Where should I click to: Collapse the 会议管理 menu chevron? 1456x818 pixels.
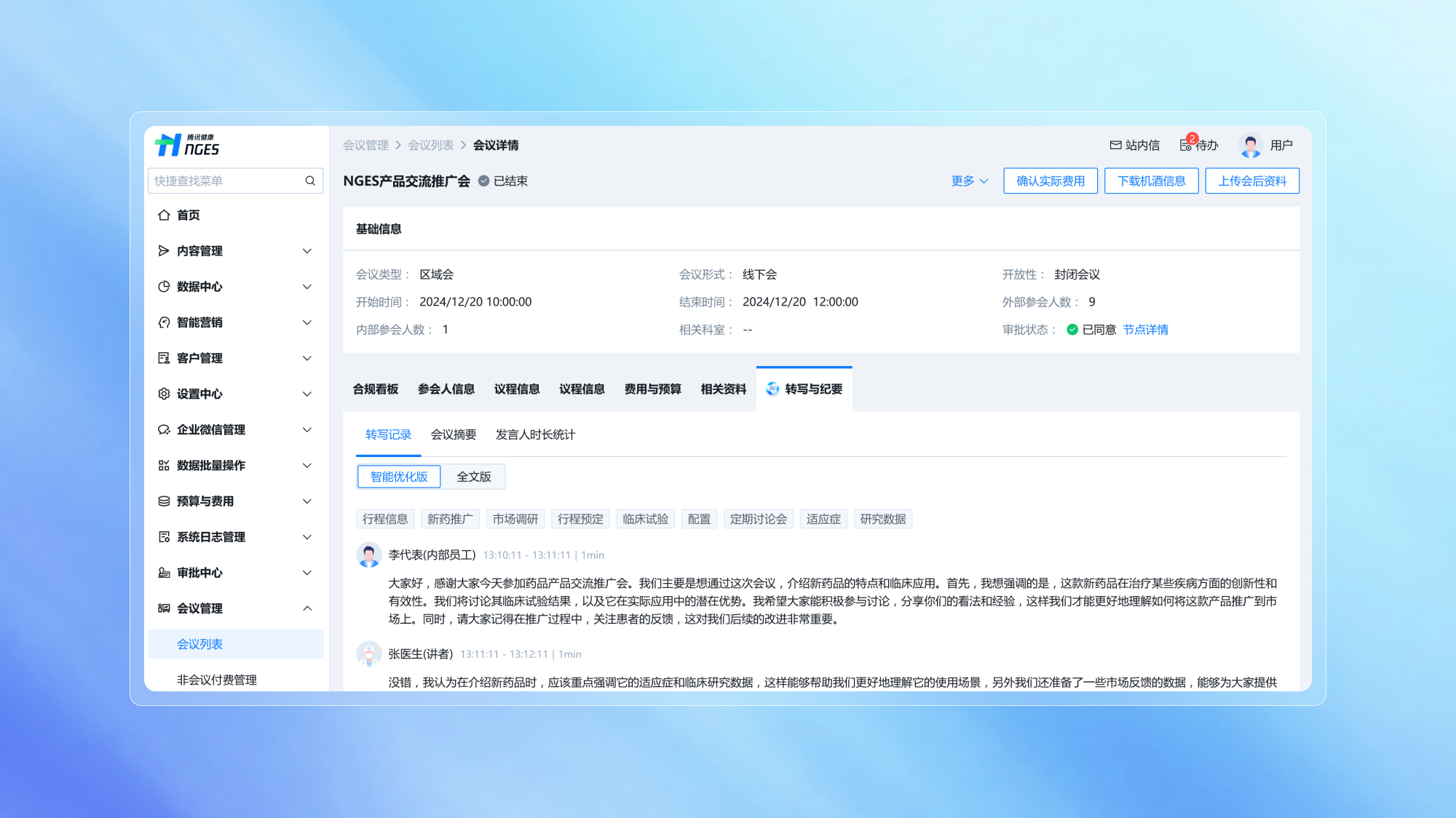306,608
